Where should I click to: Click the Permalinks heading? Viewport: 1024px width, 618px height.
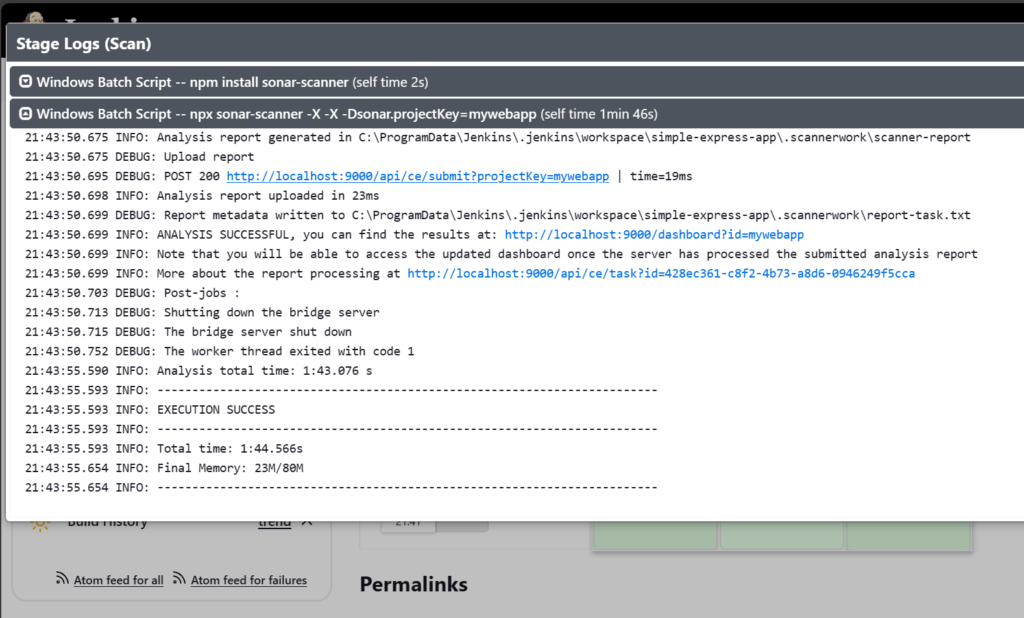click(413, 584)
